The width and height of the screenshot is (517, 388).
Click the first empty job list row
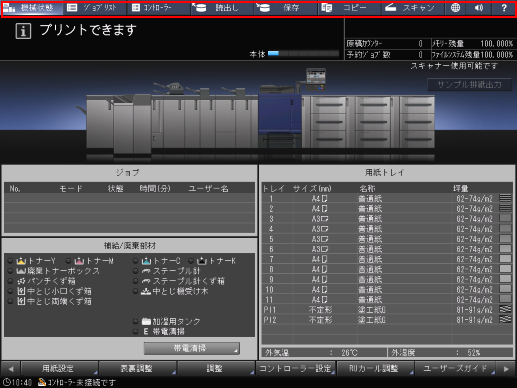coord(130,198)
